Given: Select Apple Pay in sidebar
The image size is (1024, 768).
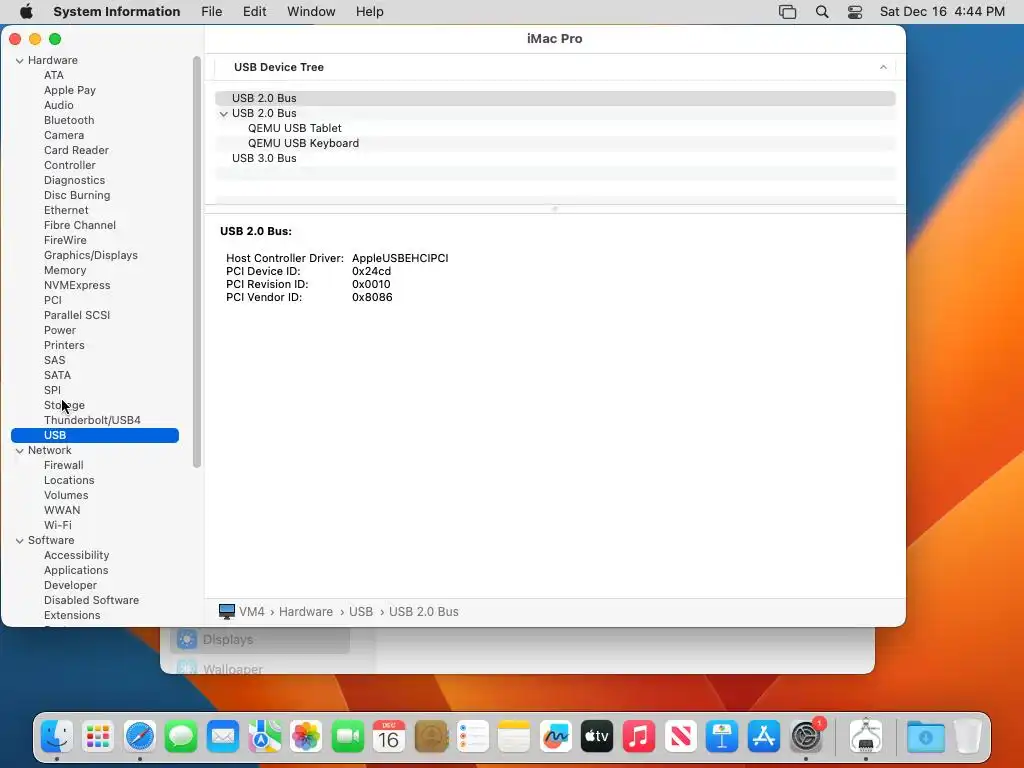Looking at the screenshot, I should 70,90.
